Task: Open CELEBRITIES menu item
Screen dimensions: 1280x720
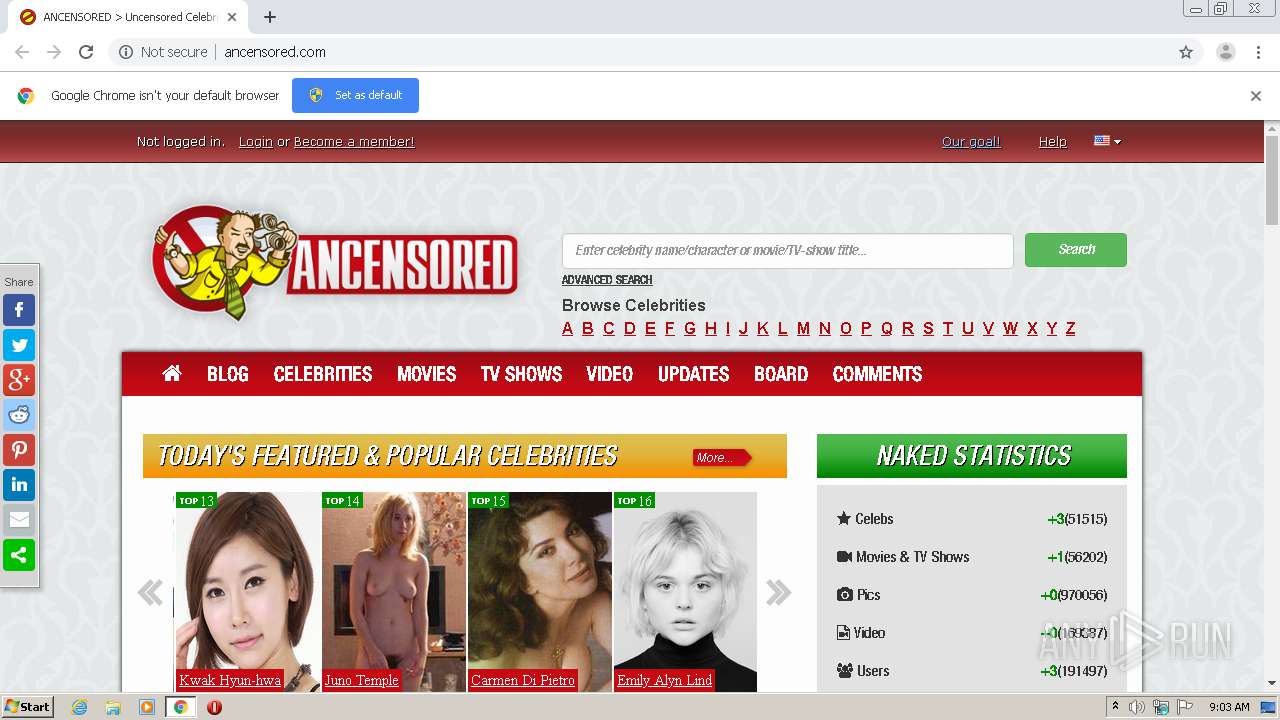Action: click(x=323, y=374)
